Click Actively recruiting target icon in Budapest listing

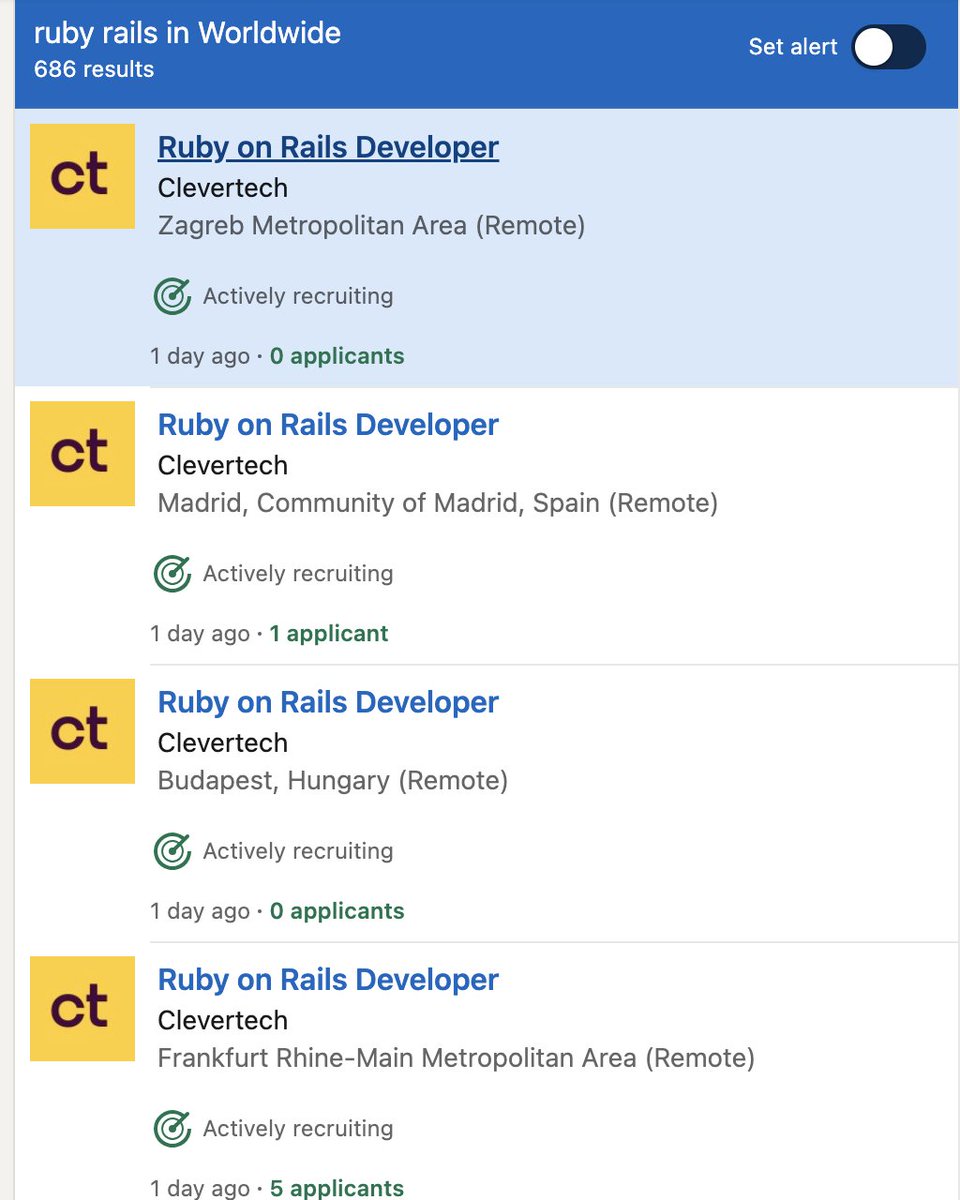click(x=172, y=851)
